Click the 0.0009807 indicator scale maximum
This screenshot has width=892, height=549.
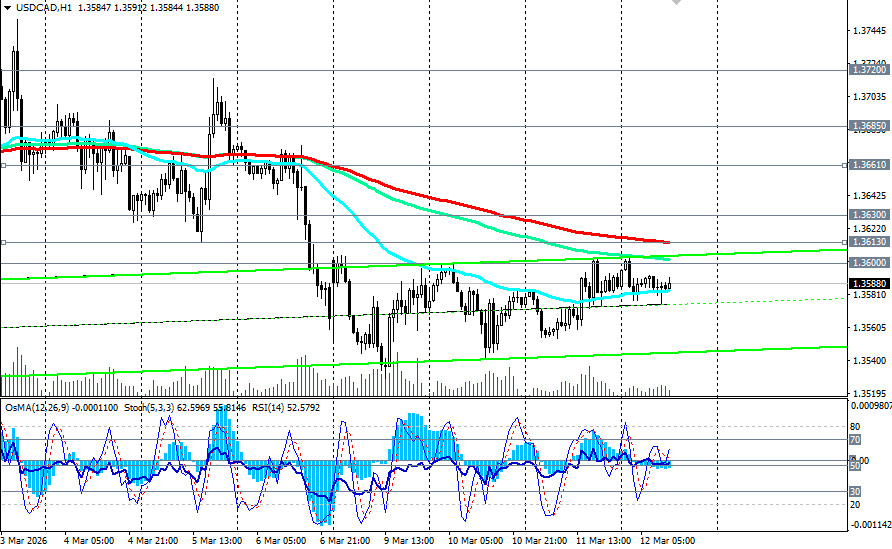pos(871,406)
